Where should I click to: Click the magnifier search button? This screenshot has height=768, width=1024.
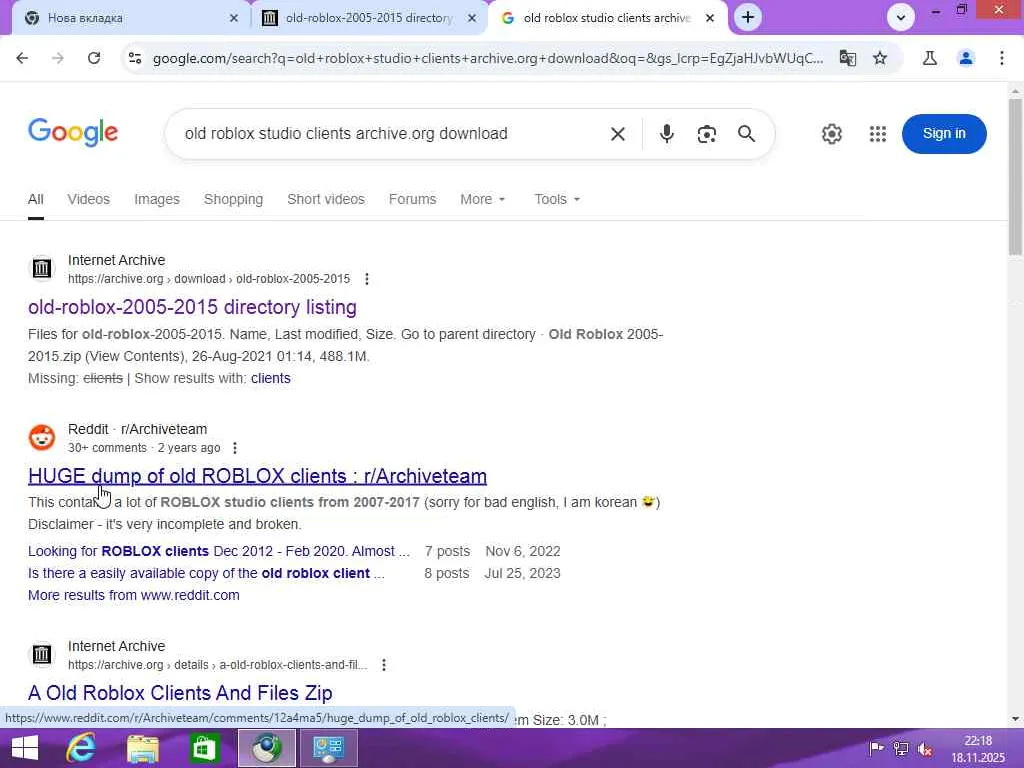tap(746, 134)
